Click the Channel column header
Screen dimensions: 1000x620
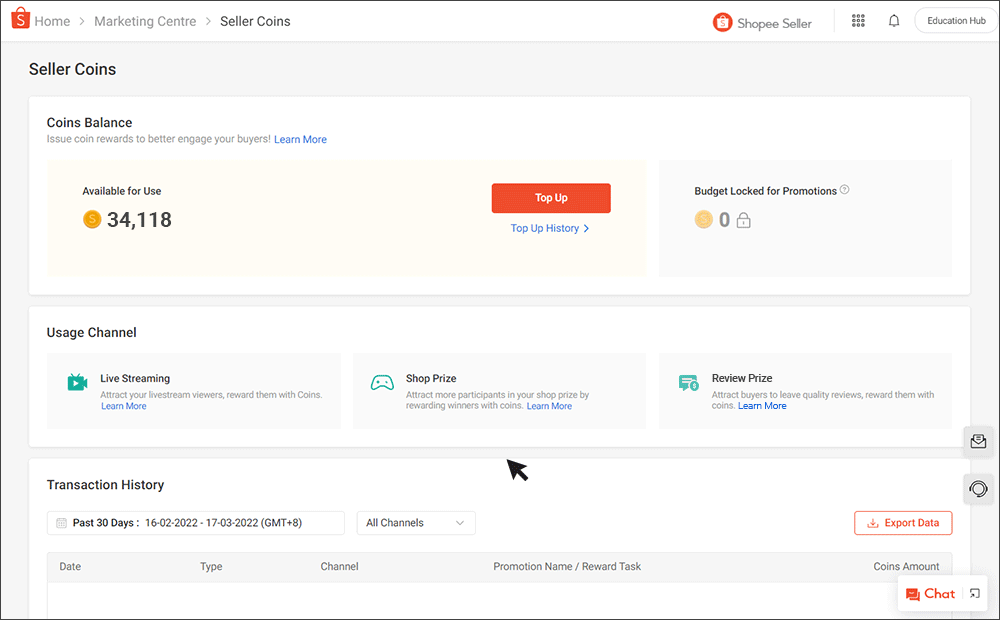[x=339, y=566]
